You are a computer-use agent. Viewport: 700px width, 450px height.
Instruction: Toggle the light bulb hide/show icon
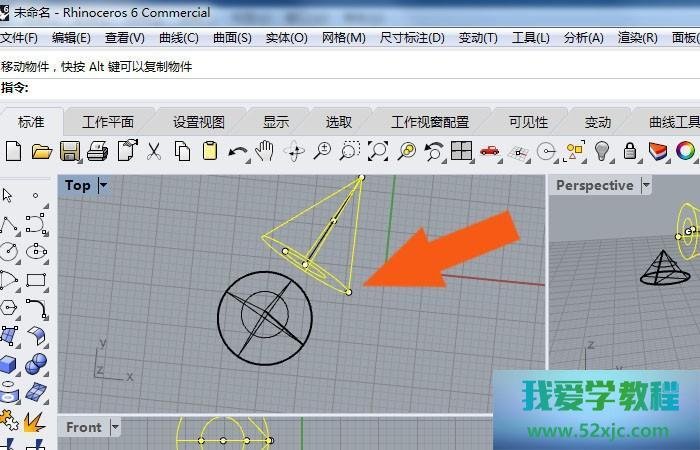[602, 151]
